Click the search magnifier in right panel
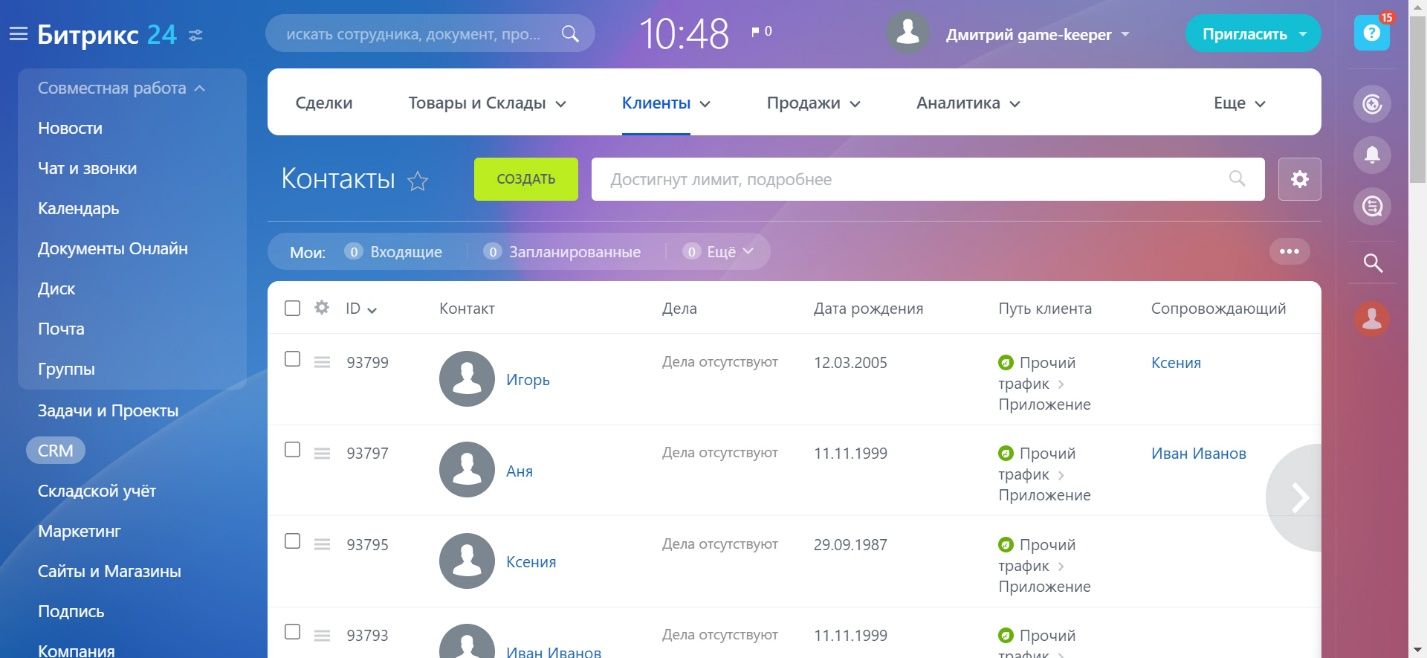The image size is (1427, 658). click(x=1373, y=263)
